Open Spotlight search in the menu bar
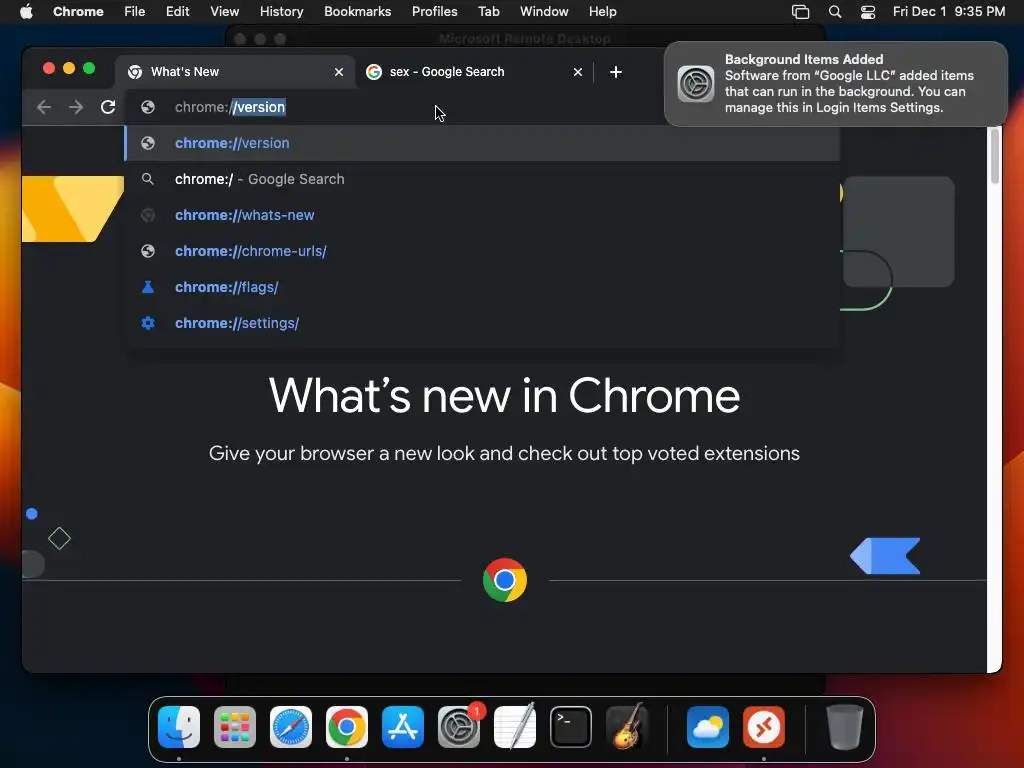The image size is (1024, 768). click(x=835, y=12)
